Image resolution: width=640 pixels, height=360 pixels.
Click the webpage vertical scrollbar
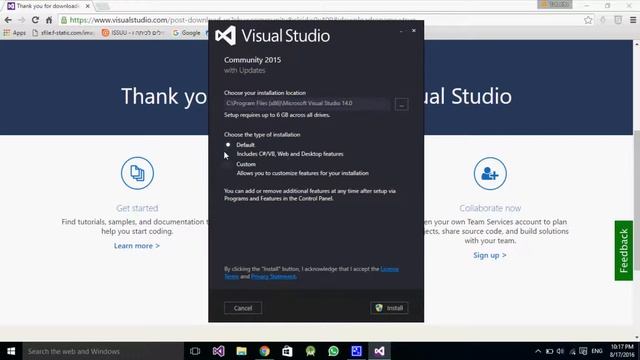coord(636,200)
